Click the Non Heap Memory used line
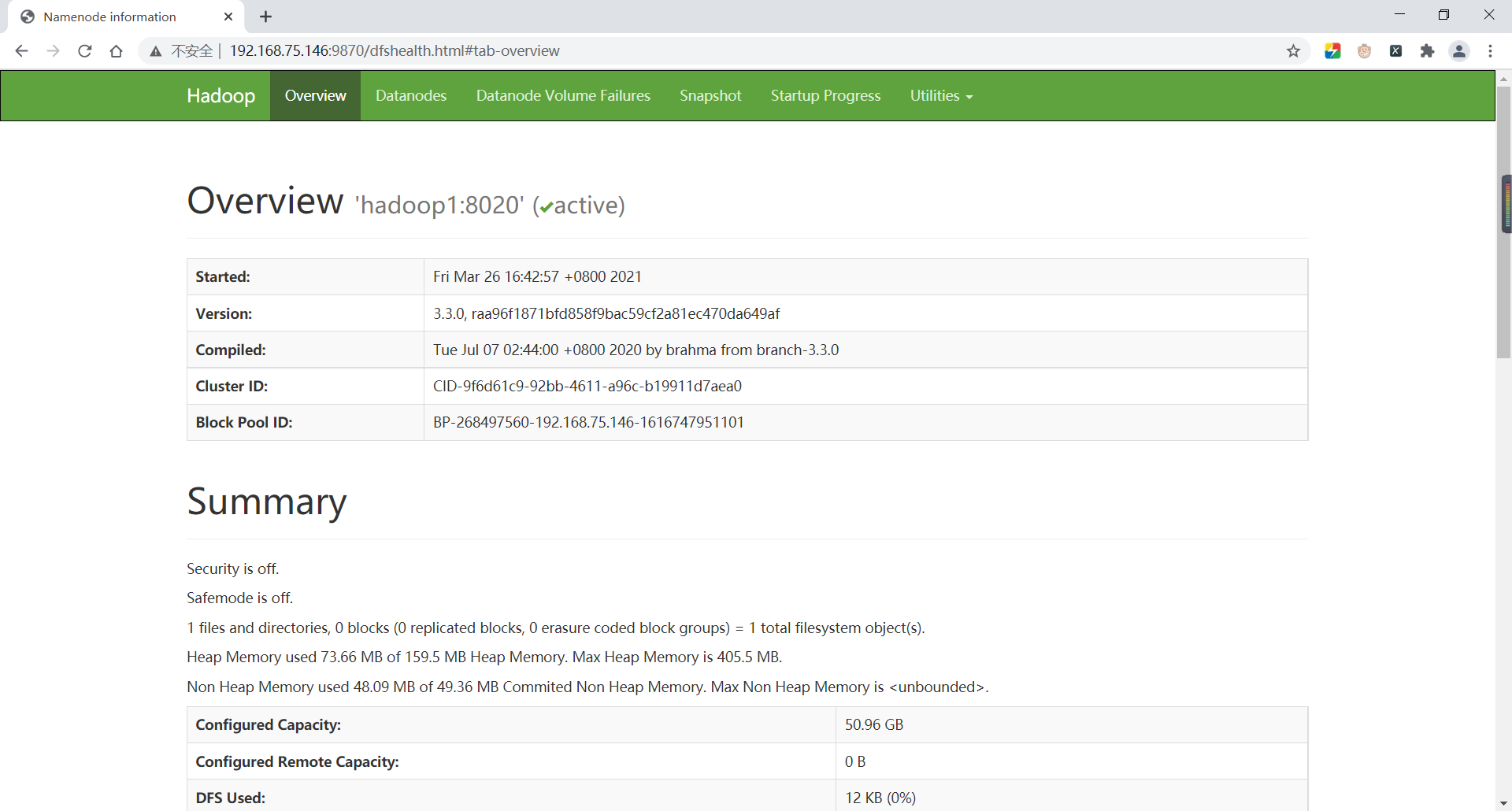Viewport: 1512px width, 811px height. [x=587, y=687]
